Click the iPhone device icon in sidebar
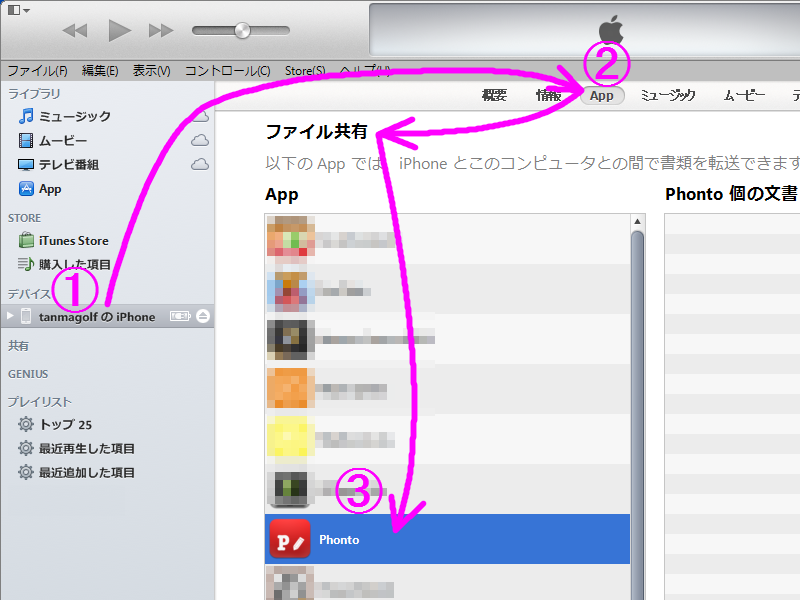Image resolution: width=800 pixels, height=600 pixels. pos(26,316)
